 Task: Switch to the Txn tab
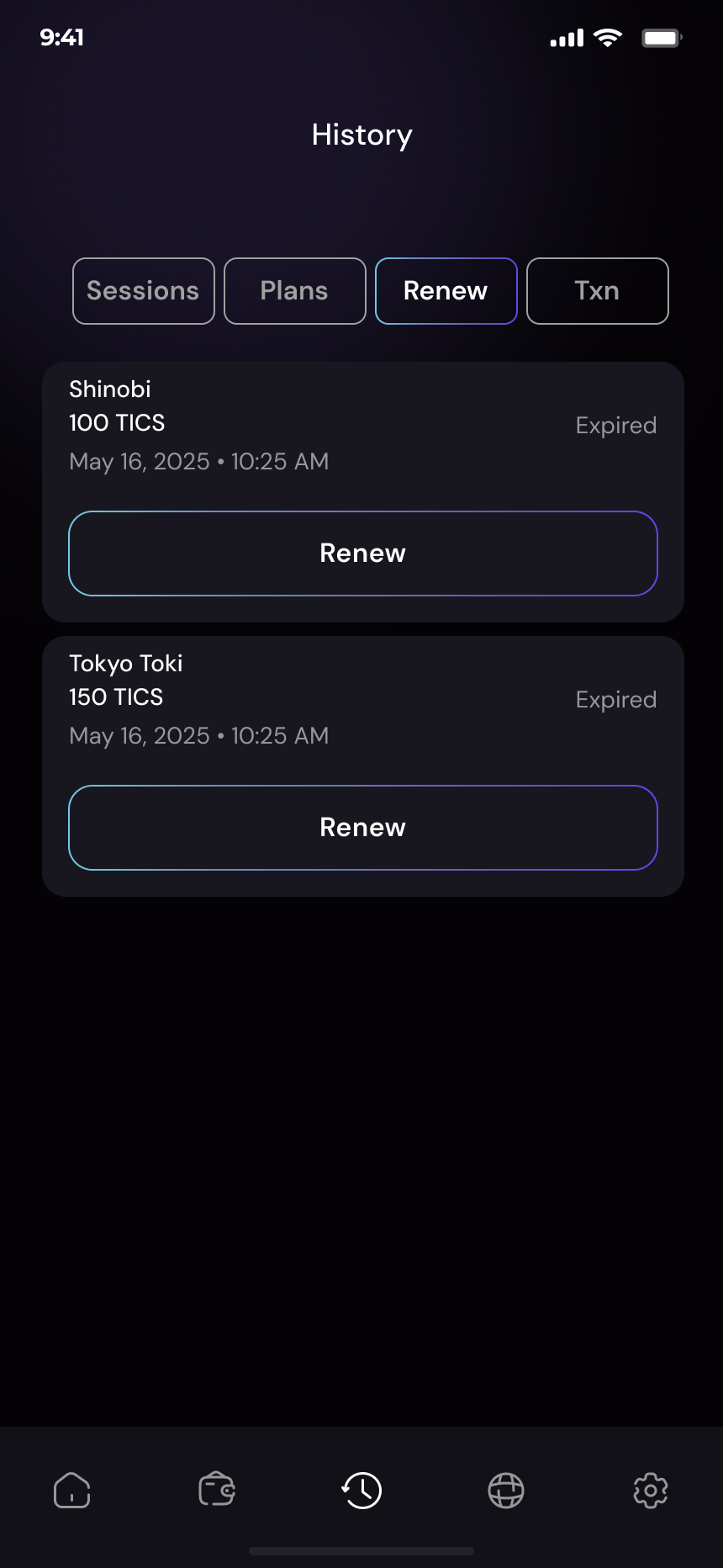(x=597, y=291)
